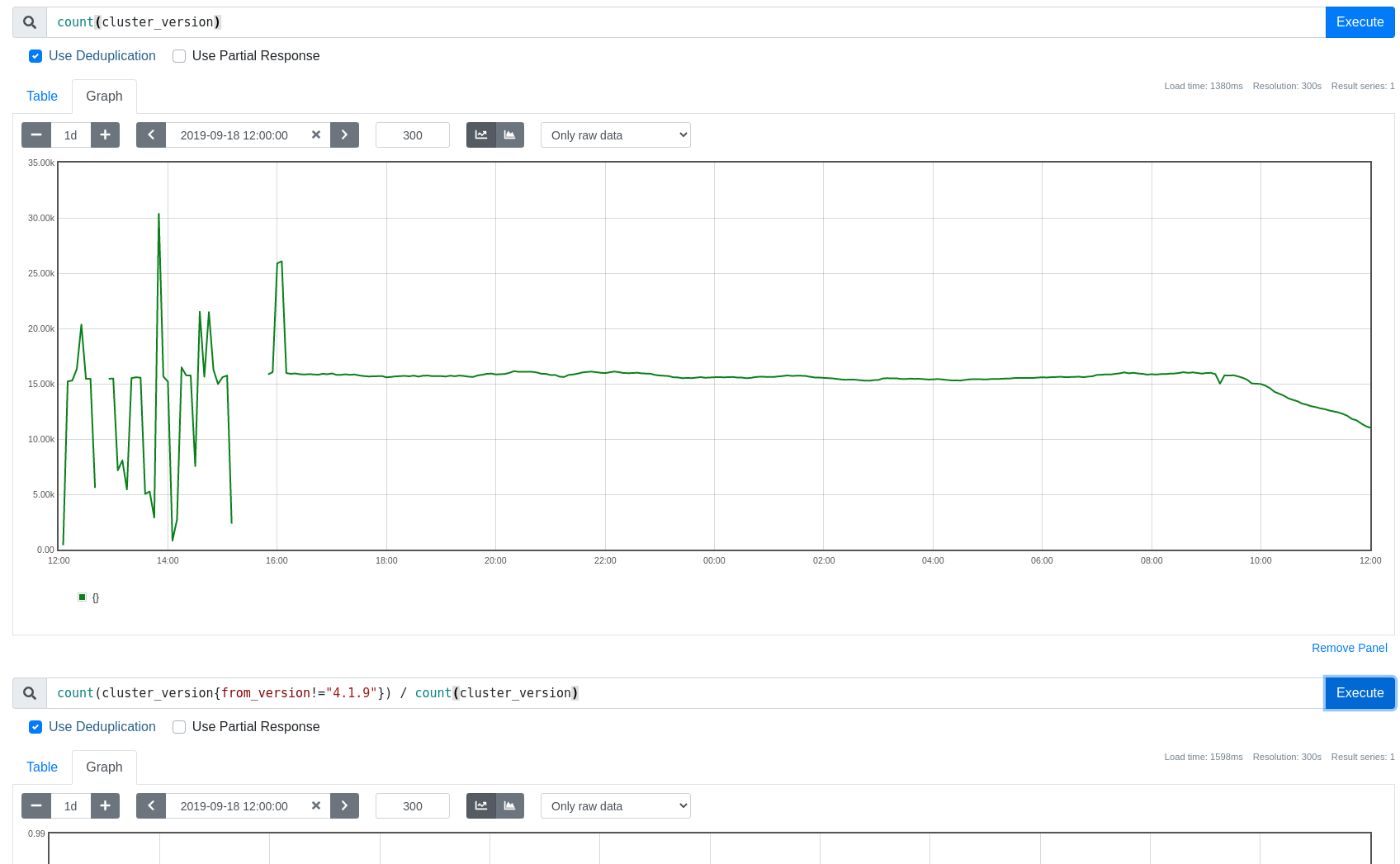Image resolution: width=1400 pixels, height=864 pixels.
Task: Check Use Partial Response in second panel
Action: point(179,727)
